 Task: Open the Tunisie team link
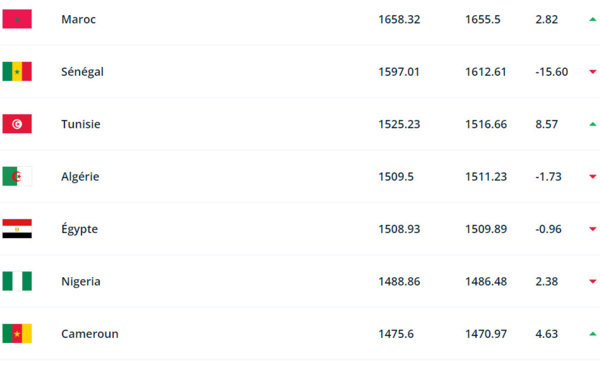(x=81, y=124)
